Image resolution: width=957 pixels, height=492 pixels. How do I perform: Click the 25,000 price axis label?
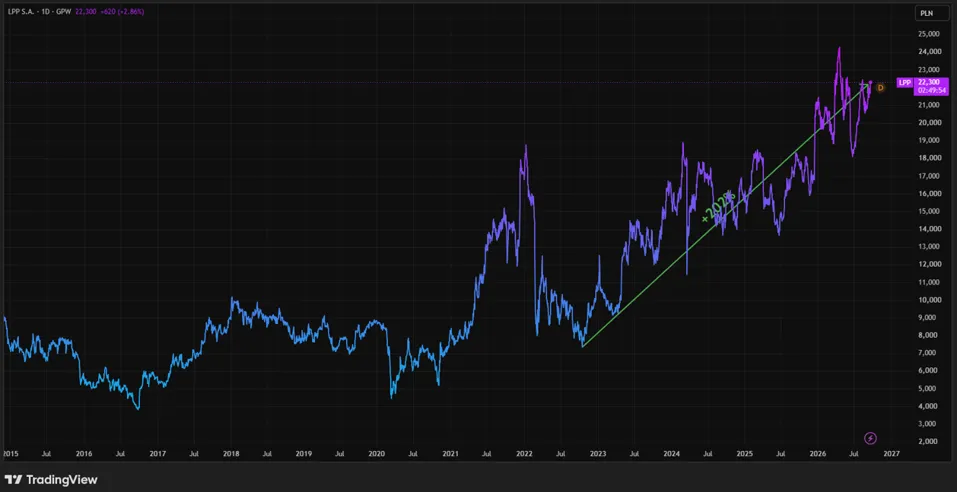click(x=928, y=34)
